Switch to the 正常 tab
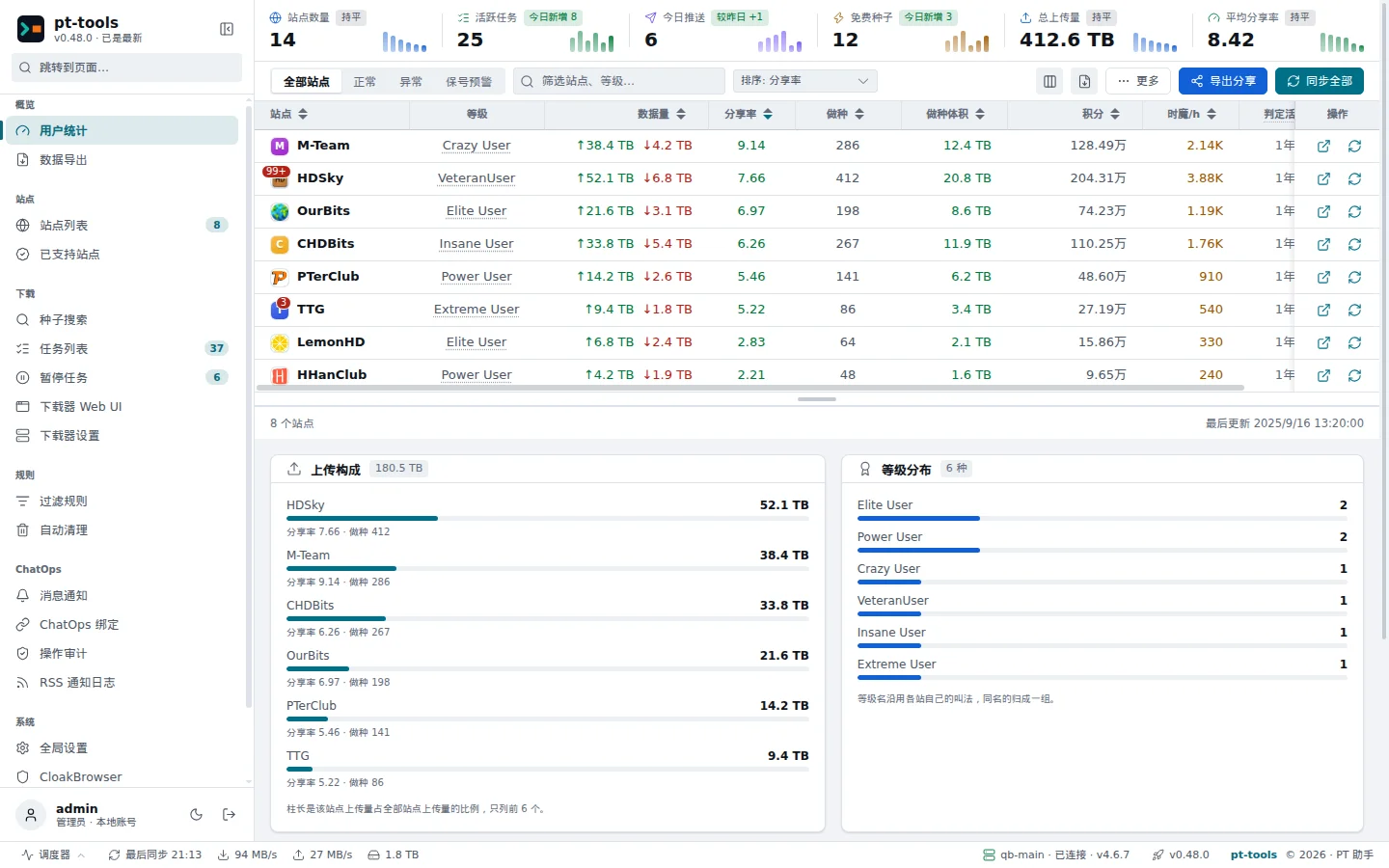The height and width of the screenshot is (868, 1389). [365, 81]
